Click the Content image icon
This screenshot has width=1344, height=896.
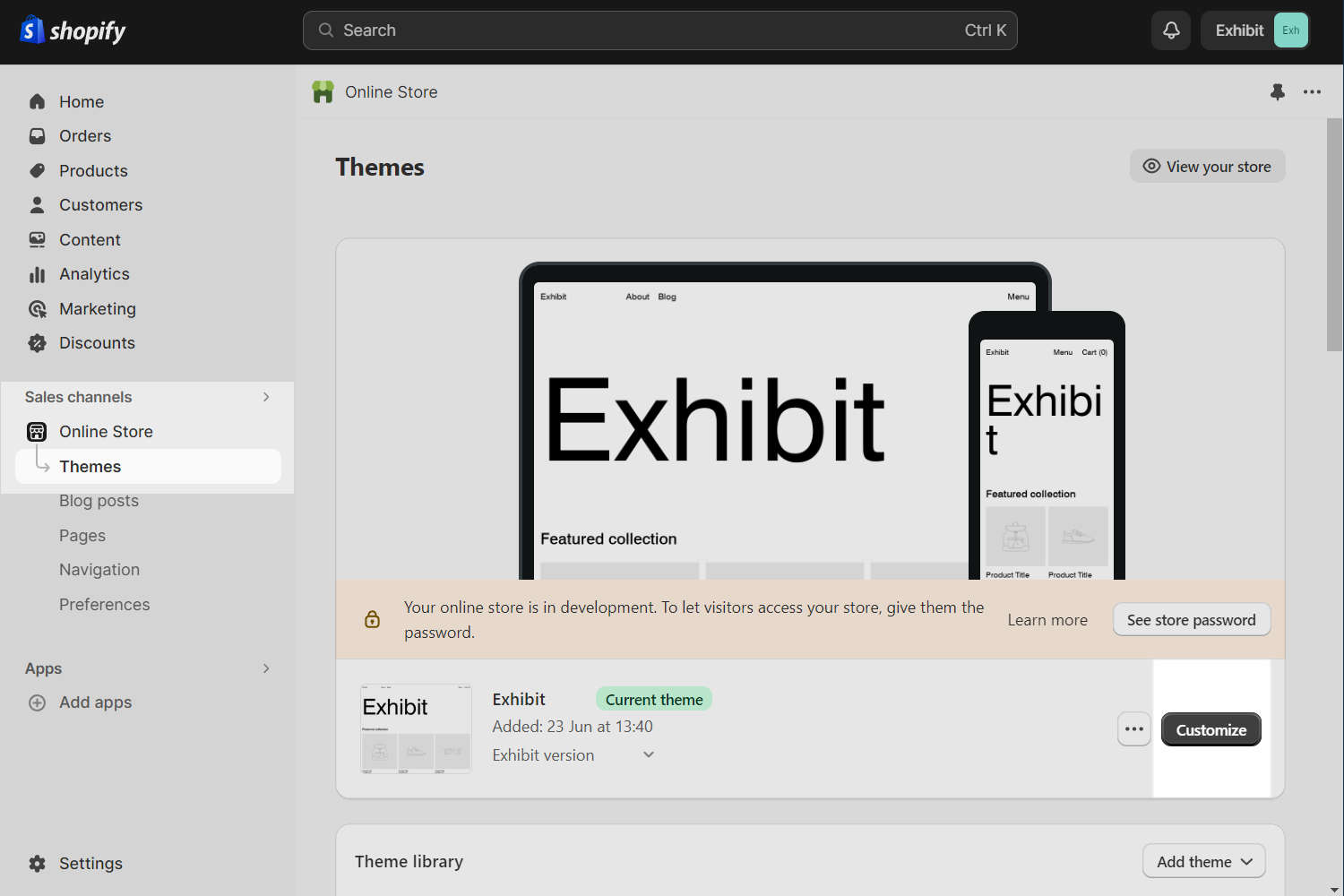click(37, 239)
